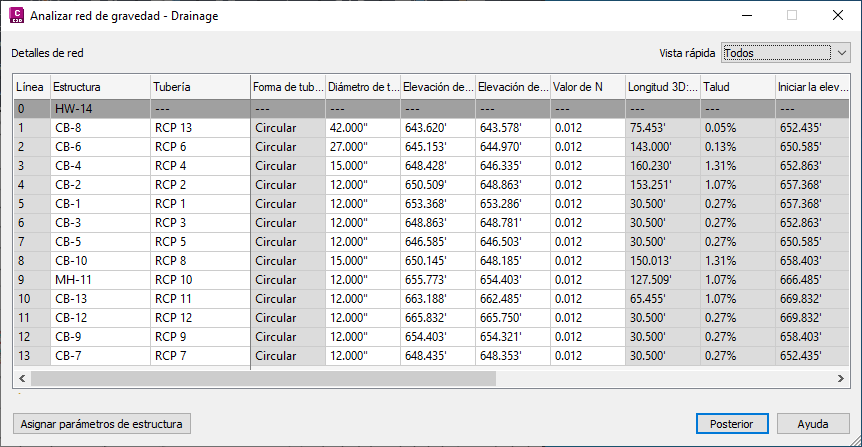
Task: Click the Iniciar la elev... column header
Action: pyautogui.click(x=813, y=87)
